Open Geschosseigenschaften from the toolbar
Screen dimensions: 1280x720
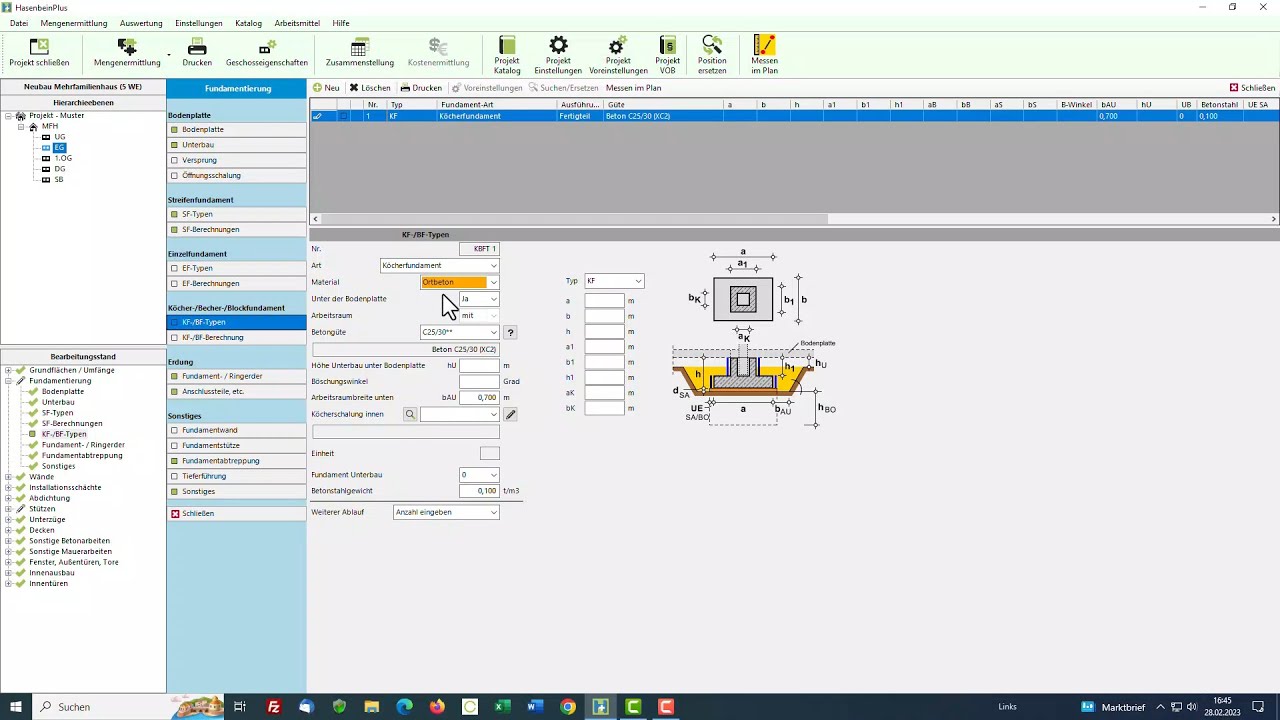pyautogui.click(x=267, y=53)
